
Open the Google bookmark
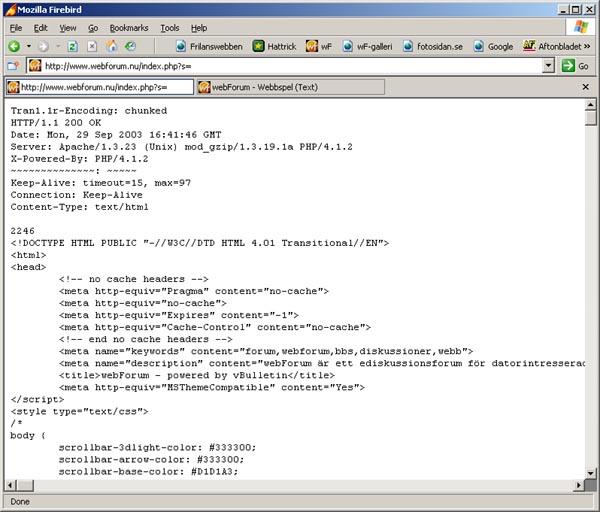[493, 46]
